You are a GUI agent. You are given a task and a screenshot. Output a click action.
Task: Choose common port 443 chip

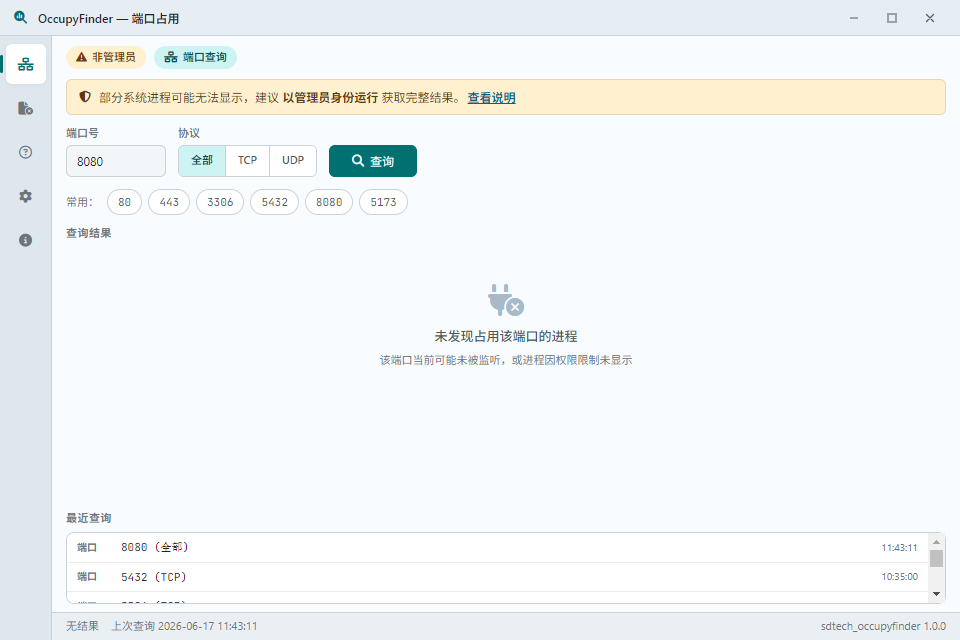point(169,202)
